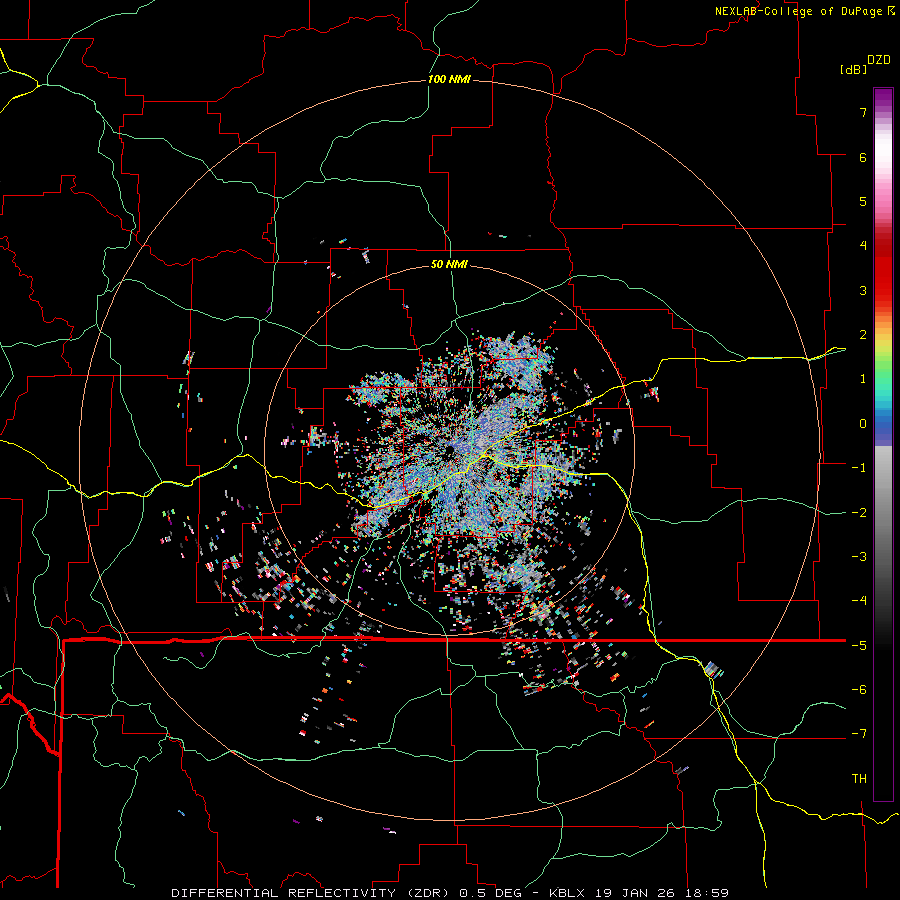This screenshot has width=900, height=900.
Task: Click the radar site center dark spot
Action: (x=450, y=450)
